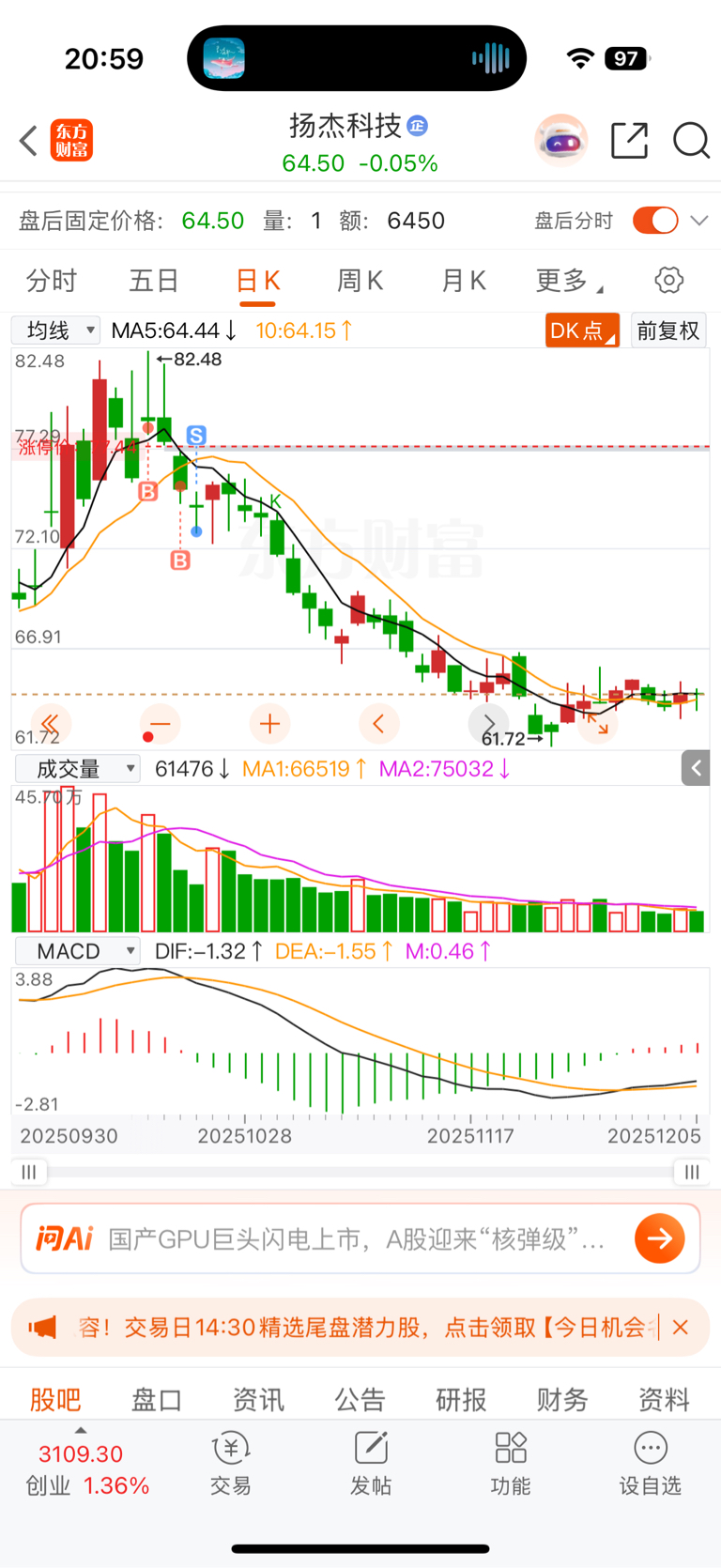Open stock search magnifier

(692, 141)
